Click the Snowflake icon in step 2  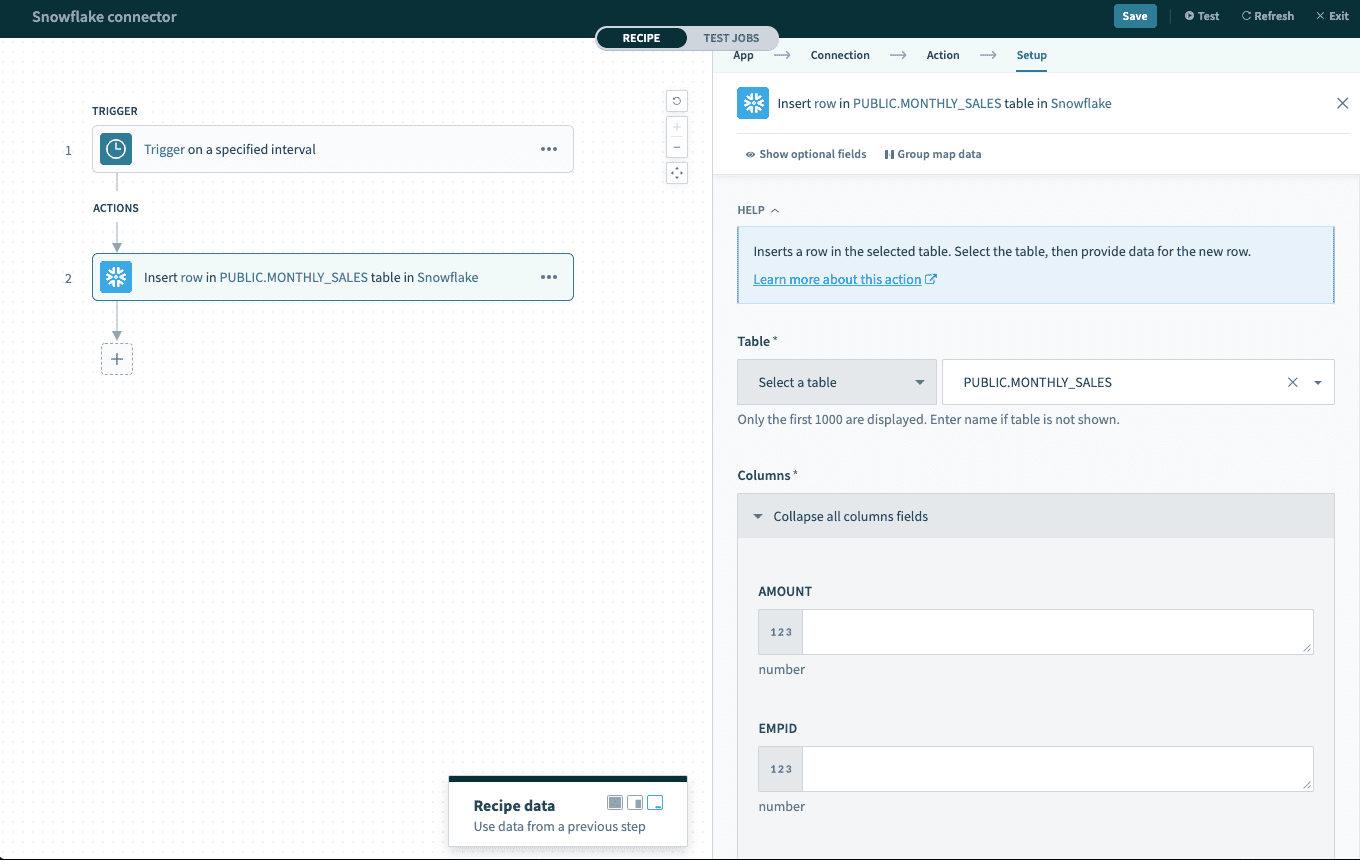116,277
